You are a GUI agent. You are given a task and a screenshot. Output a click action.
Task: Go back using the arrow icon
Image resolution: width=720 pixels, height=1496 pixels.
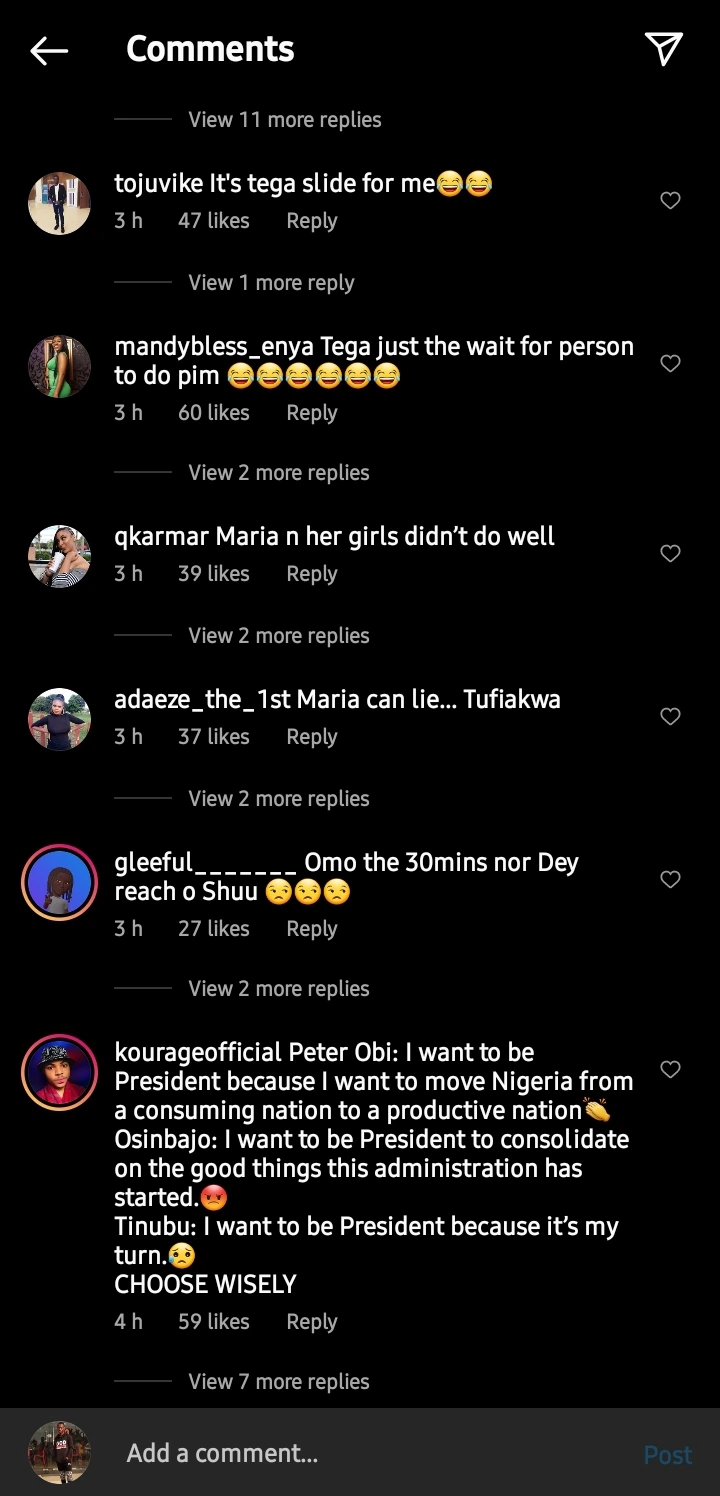49,50
